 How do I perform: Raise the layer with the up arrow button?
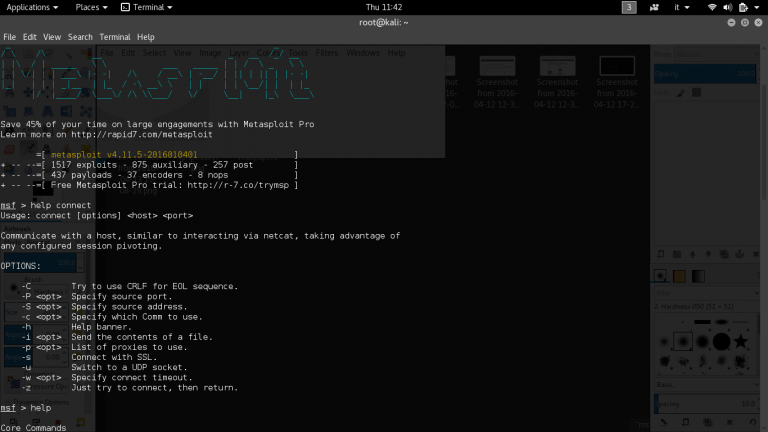point(692,254)
